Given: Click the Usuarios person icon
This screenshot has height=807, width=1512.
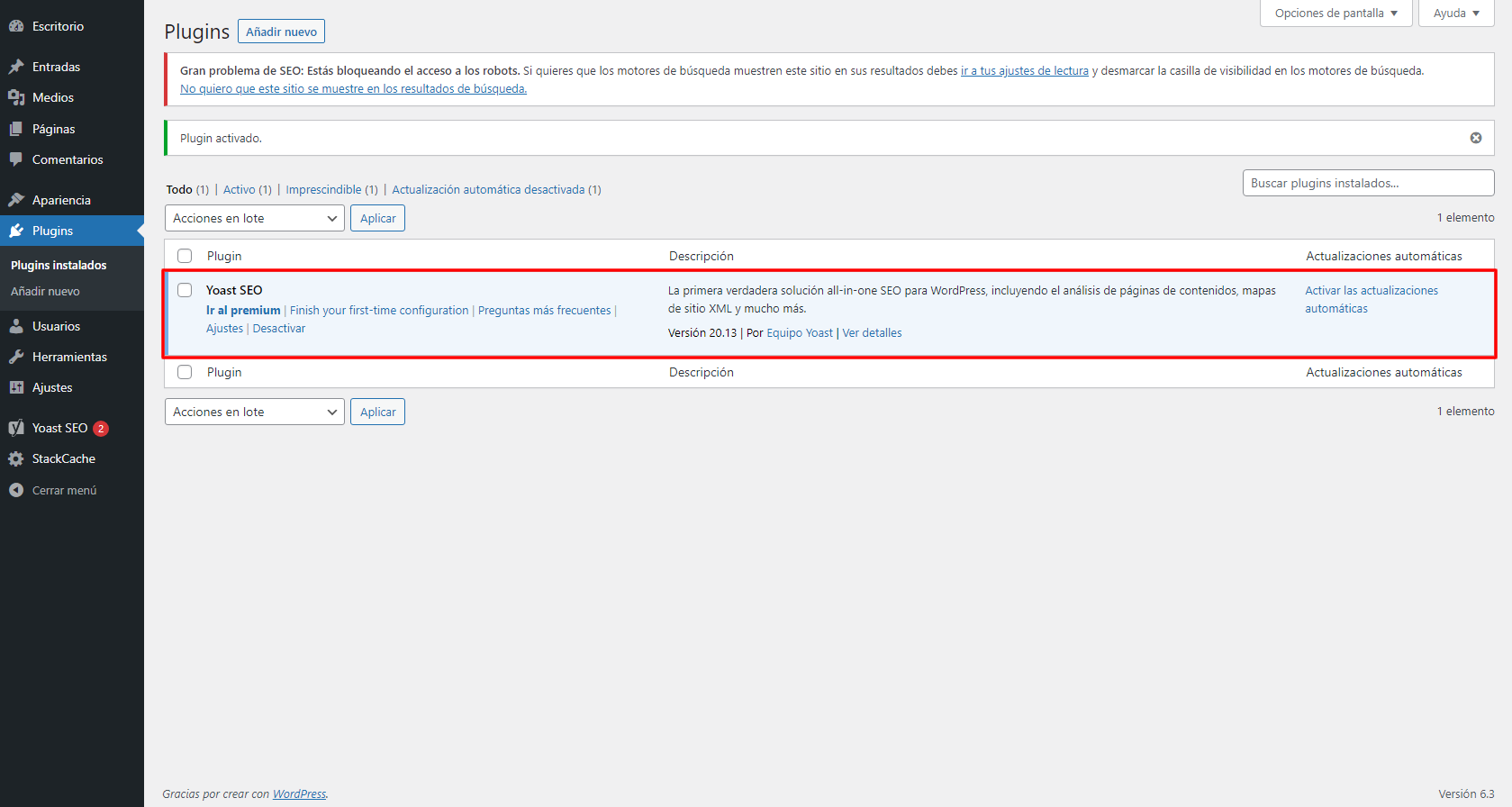Looking at the screenshot, I should [x=16, y=326].
